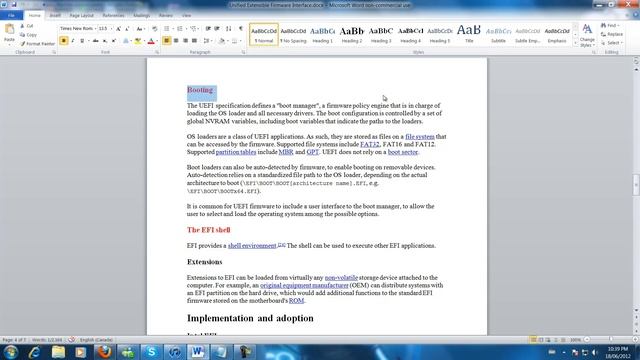Click the volume icon in the system tray
Image resolution: width=640 pixels, height=360 pixels.
coord(595,352)
